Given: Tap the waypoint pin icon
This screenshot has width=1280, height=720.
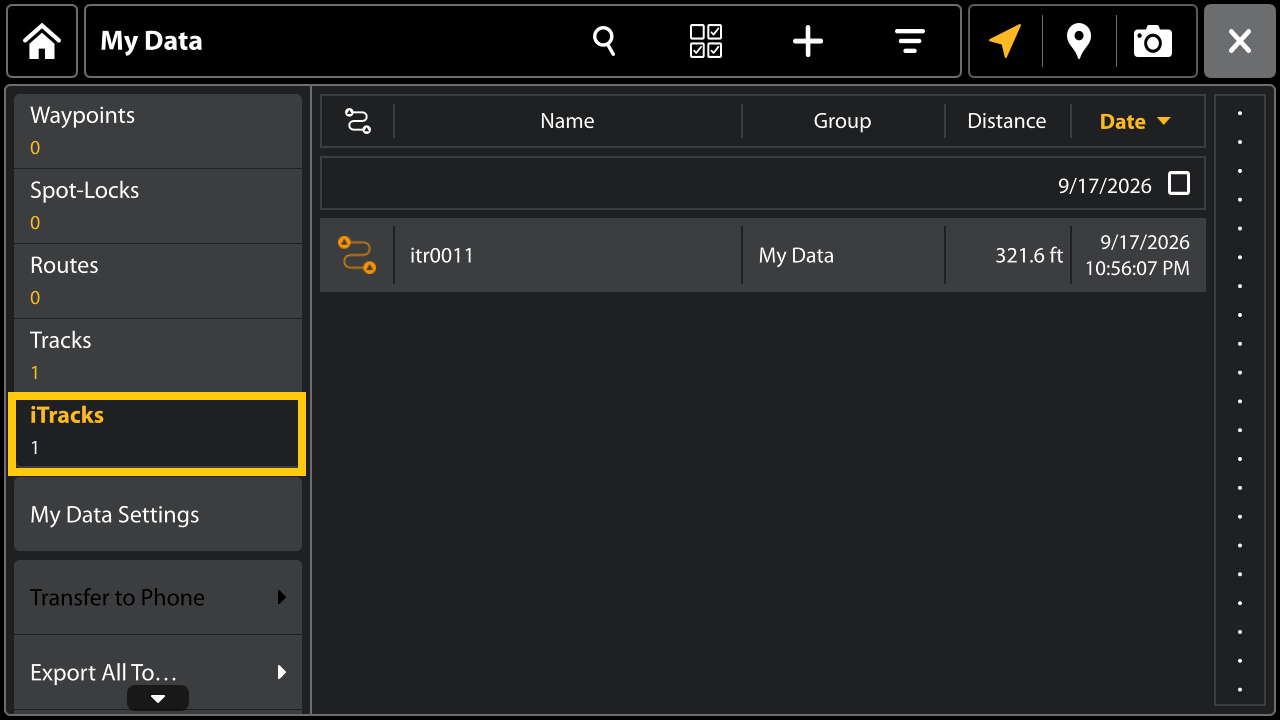Looking at the screenshot, I should coord(1078,41).
